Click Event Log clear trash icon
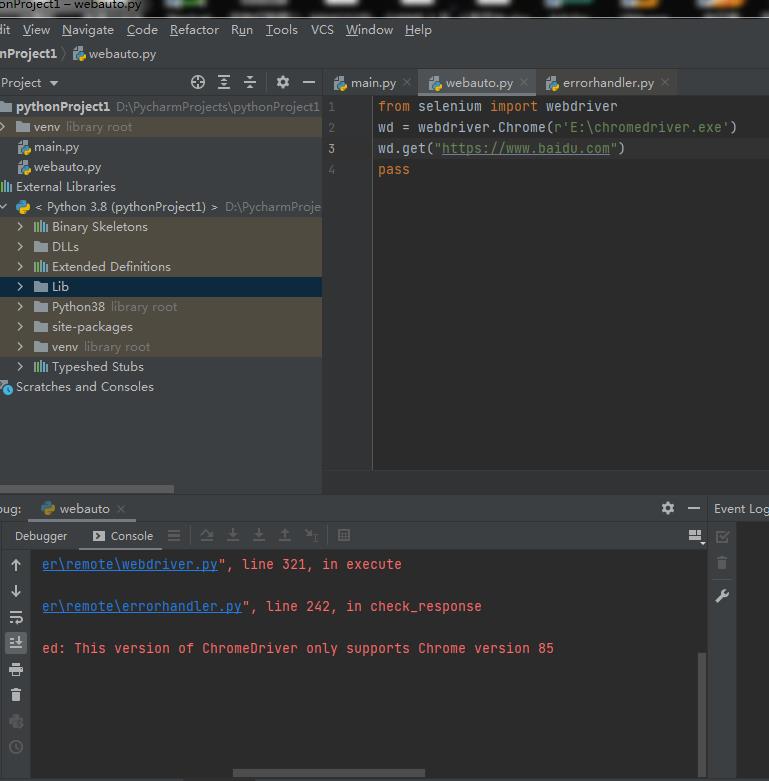 722,563
